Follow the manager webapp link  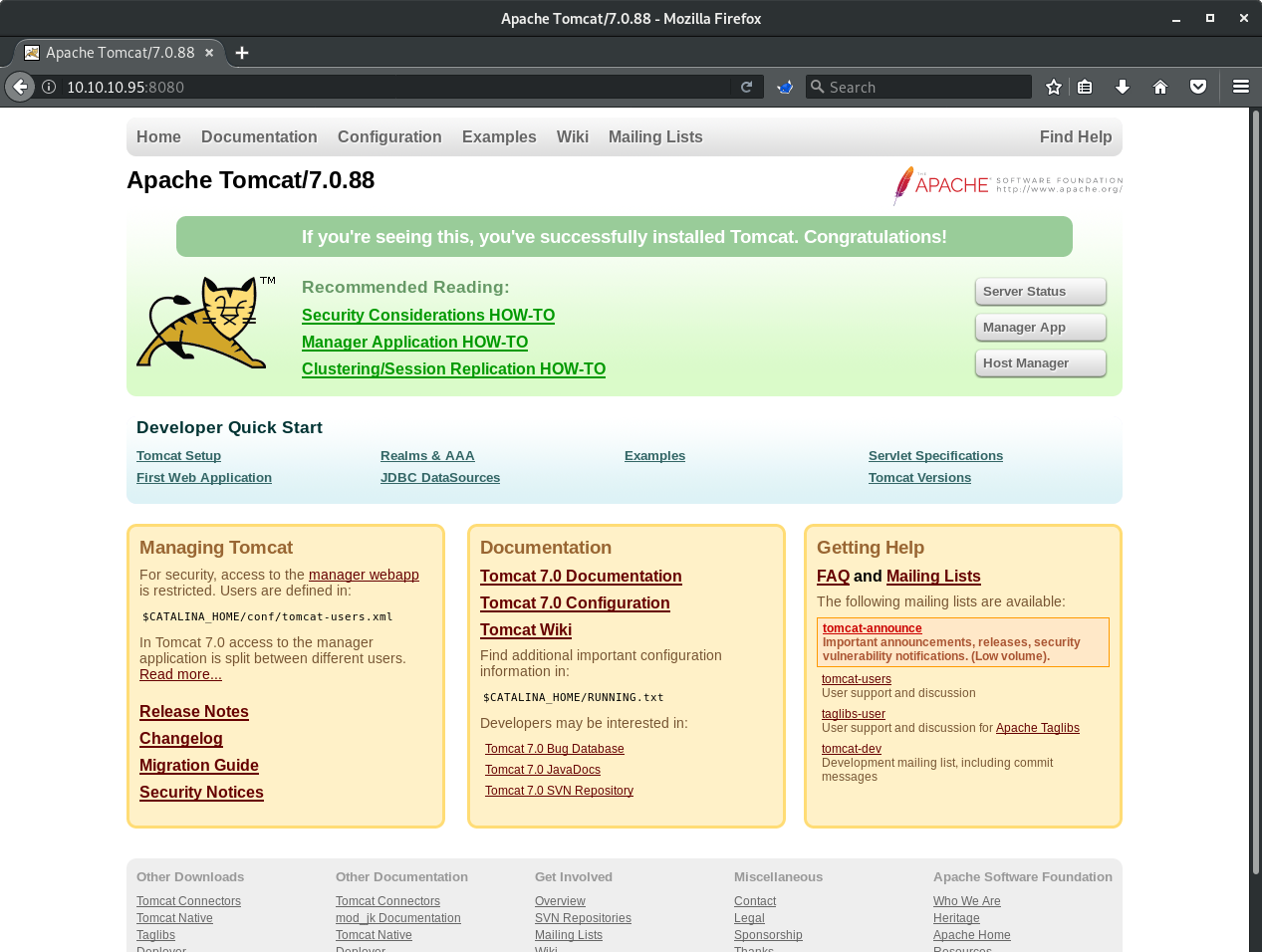[x=364, y=575]
